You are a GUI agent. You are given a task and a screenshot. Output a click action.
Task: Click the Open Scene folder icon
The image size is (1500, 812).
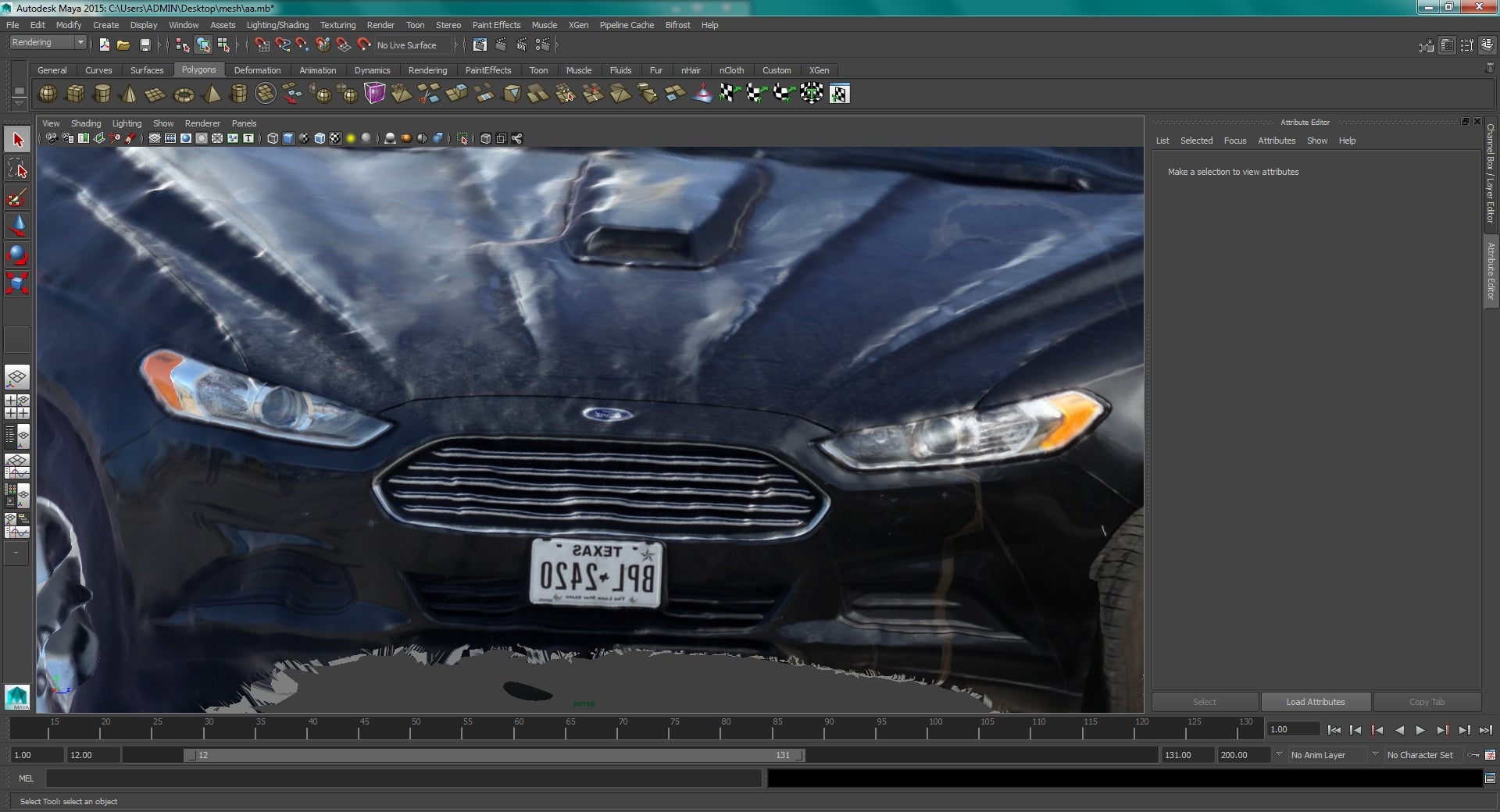coord(123,45)
